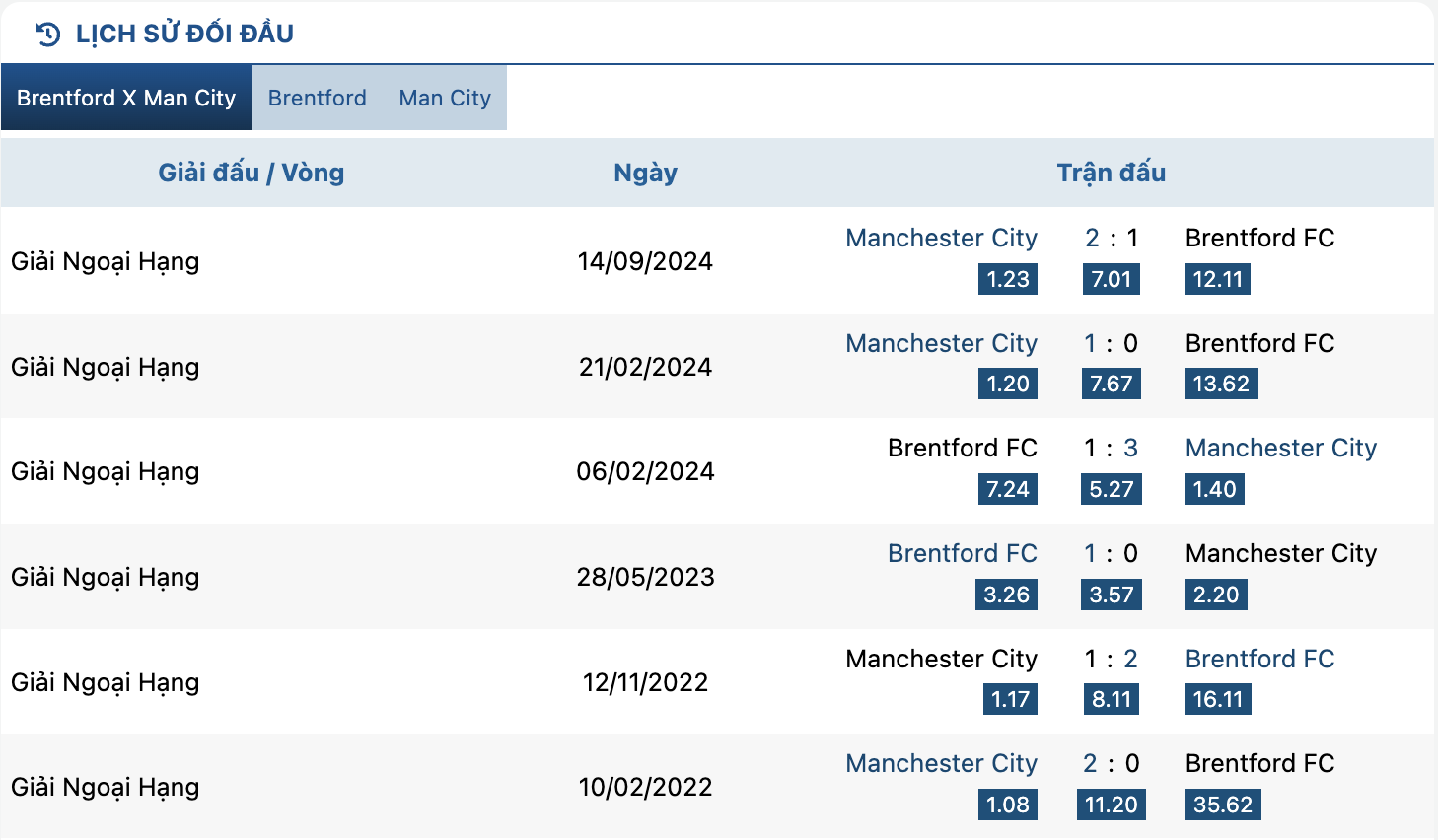The width and height of the screenshot is (1438, 840).
Task: Select the Brentford X Man City tab
Action: [x=126, y=98]
